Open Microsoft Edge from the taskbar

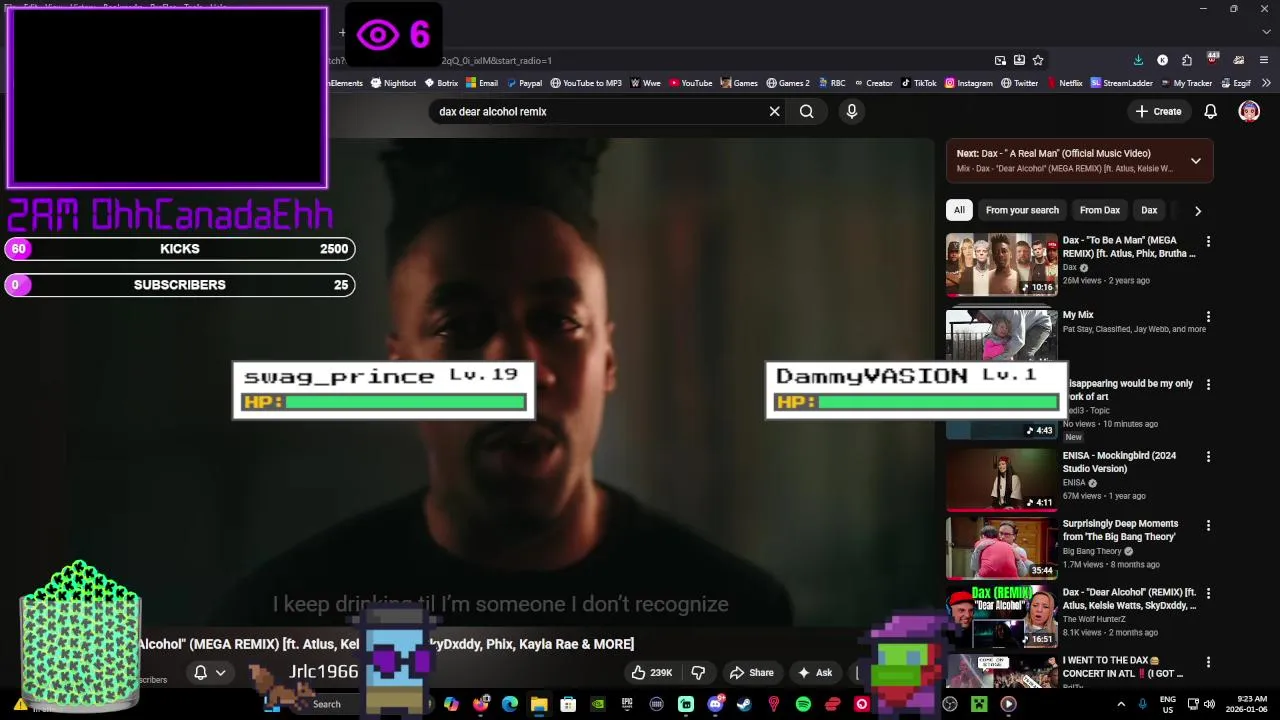(510, 704)
